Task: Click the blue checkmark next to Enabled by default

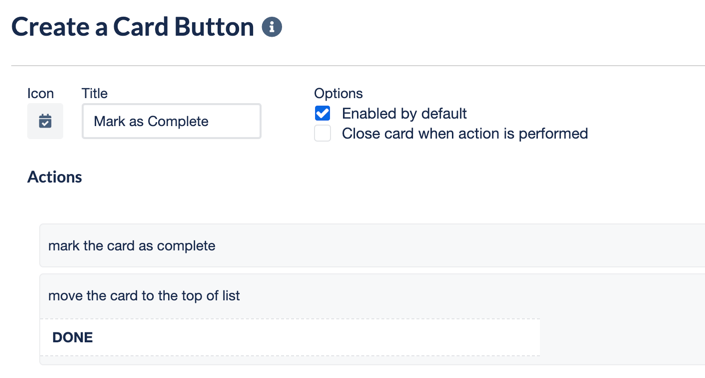Action: [x=322, y=113]
